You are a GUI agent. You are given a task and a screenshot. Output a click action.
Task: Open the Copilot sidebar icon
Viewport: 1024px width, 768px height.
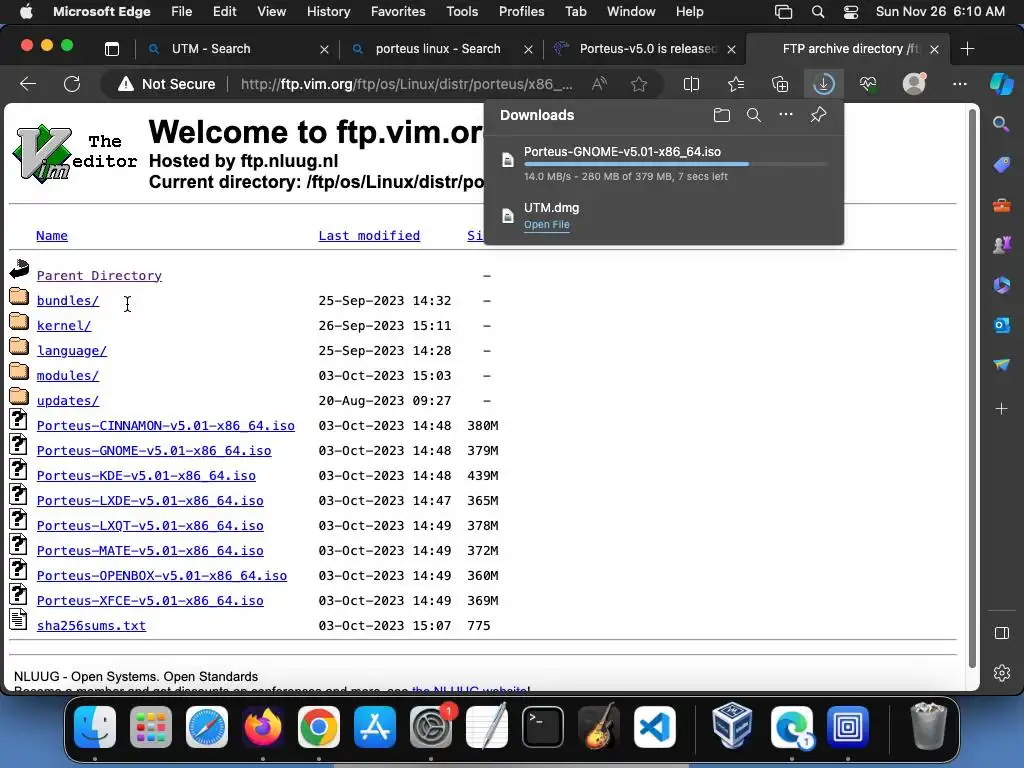tap(1001, 84)
